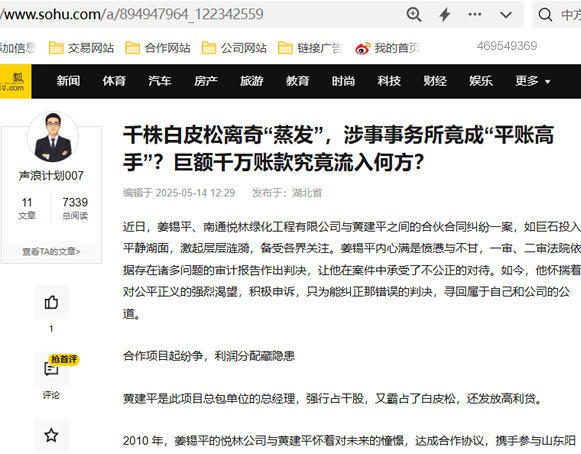Open the three-dot more options icon

click(x=475, y=14)
